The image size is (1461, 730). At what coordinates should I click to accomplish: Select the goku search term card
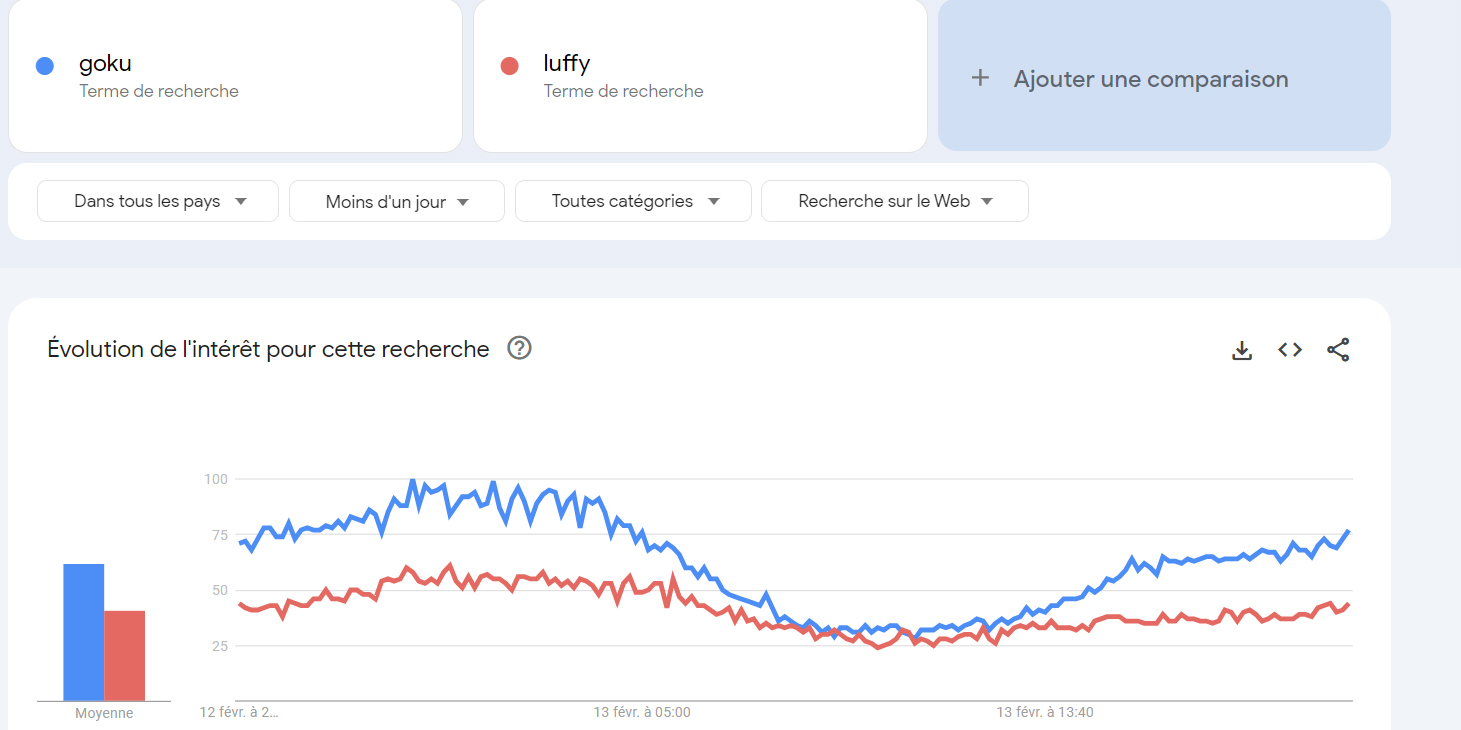coord(235,76)
